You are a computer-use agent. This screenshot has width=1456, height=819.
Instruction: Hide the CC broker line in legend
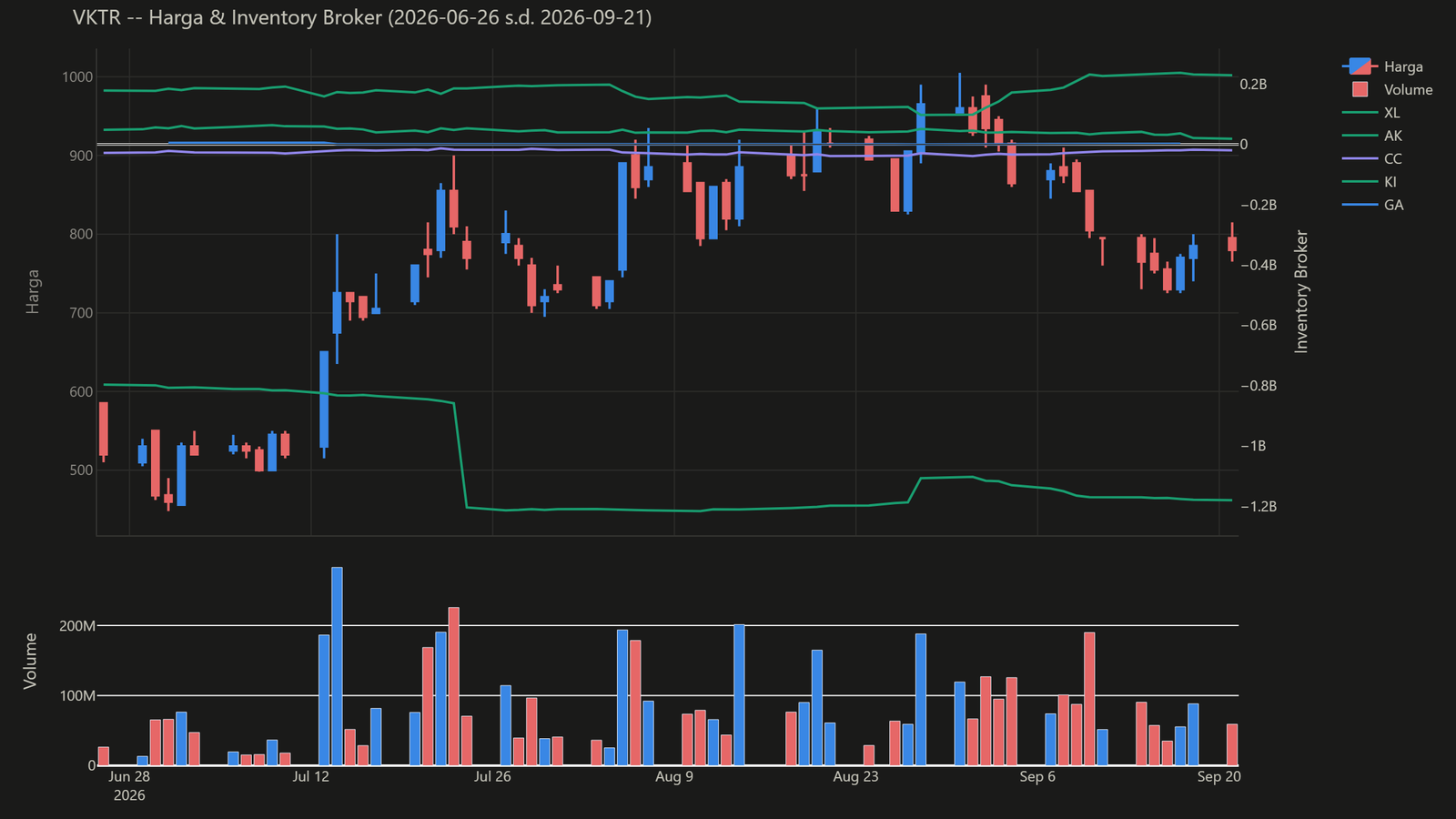coord(1372,158)
